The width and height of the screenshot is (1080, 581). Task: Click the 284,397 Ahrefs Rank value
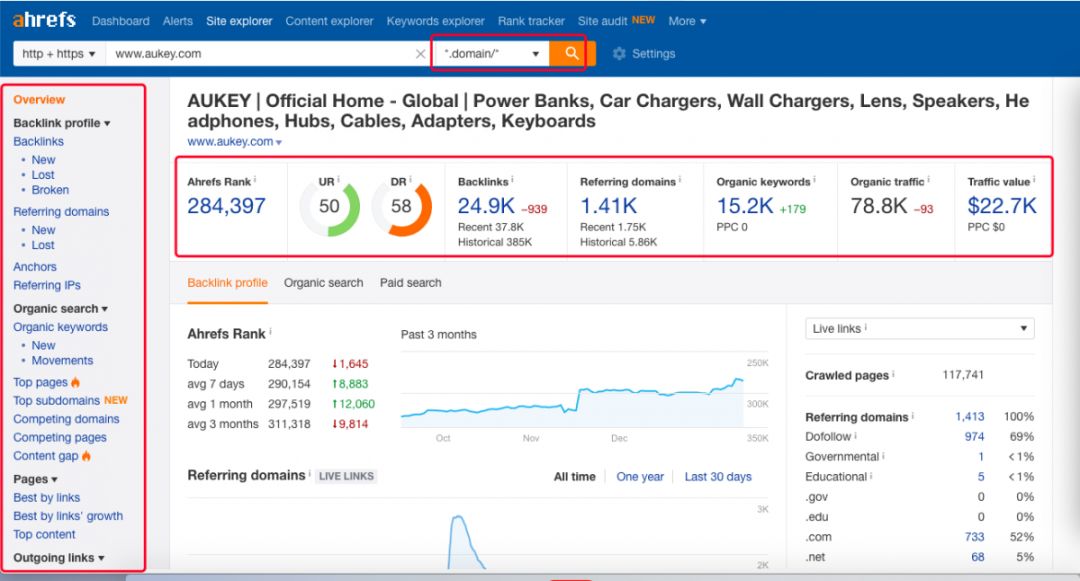pos(227,206)
